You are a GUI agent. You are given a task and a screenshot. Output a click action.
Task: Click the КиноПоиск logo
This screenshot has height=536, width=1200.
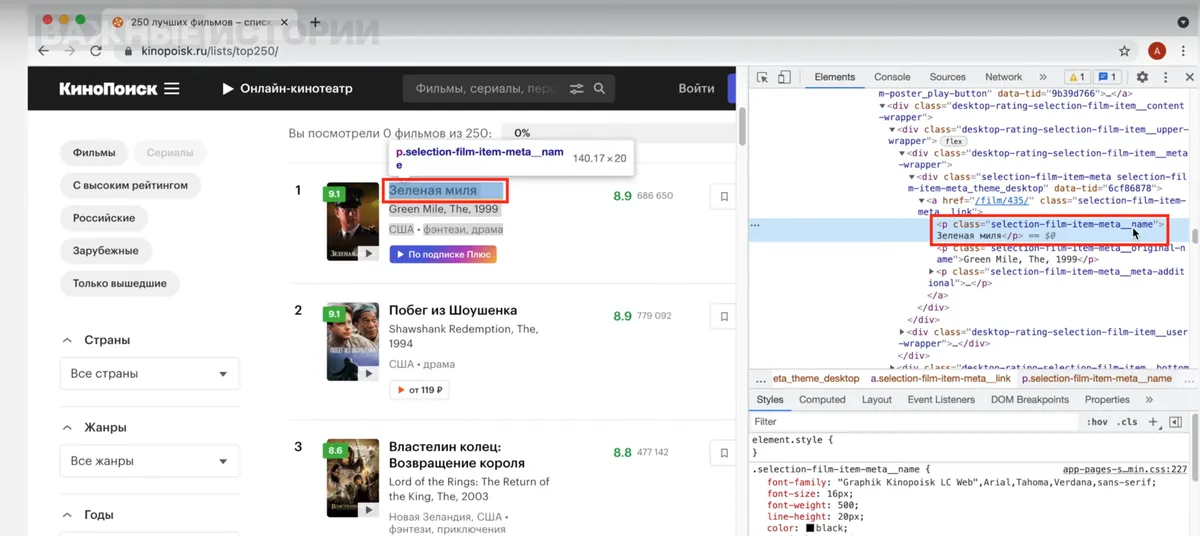pyautogui.click(x=108, y=89)
